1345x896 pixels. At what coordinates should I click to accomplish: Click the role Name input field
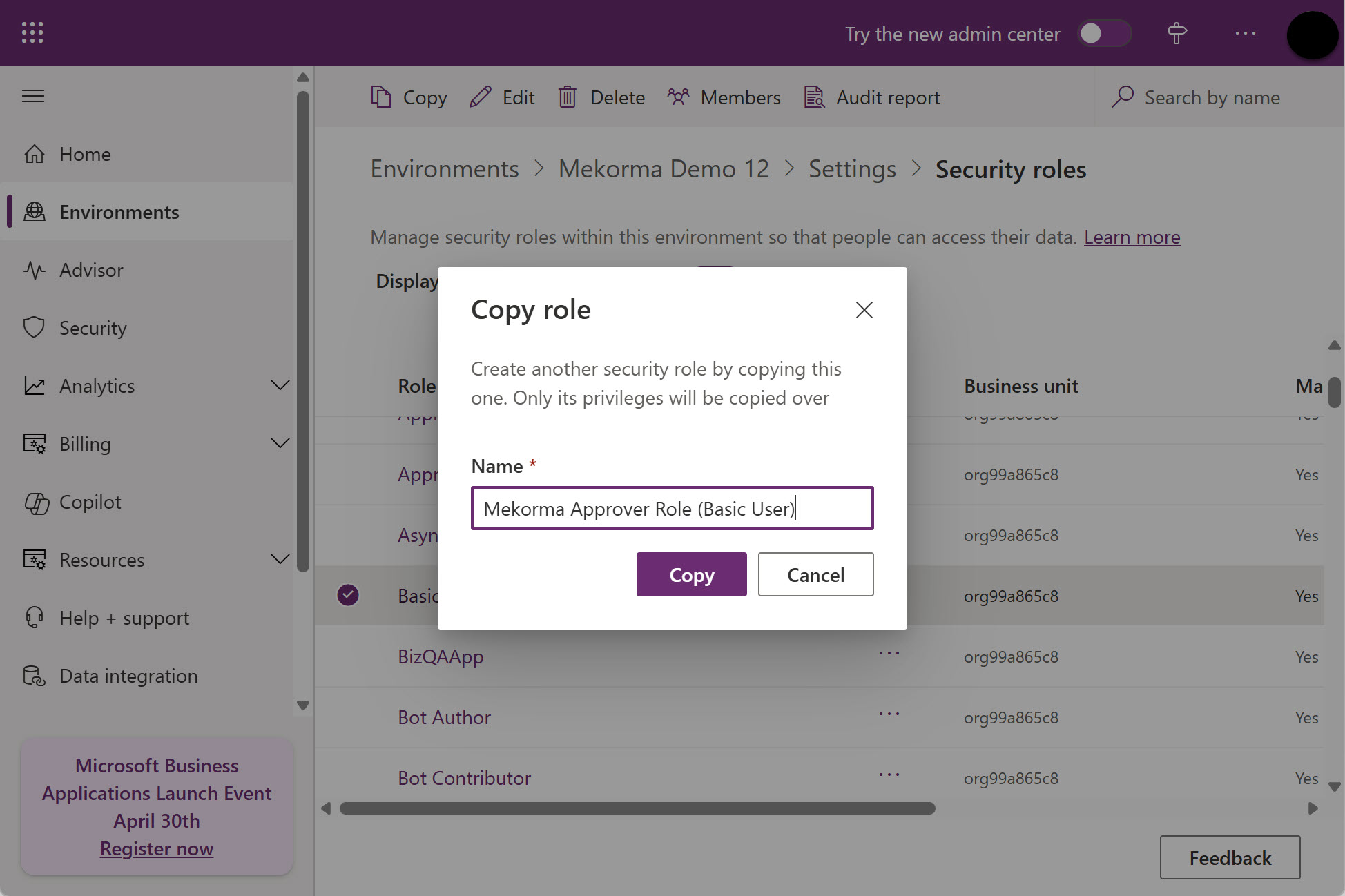click(x=672, y=509)
